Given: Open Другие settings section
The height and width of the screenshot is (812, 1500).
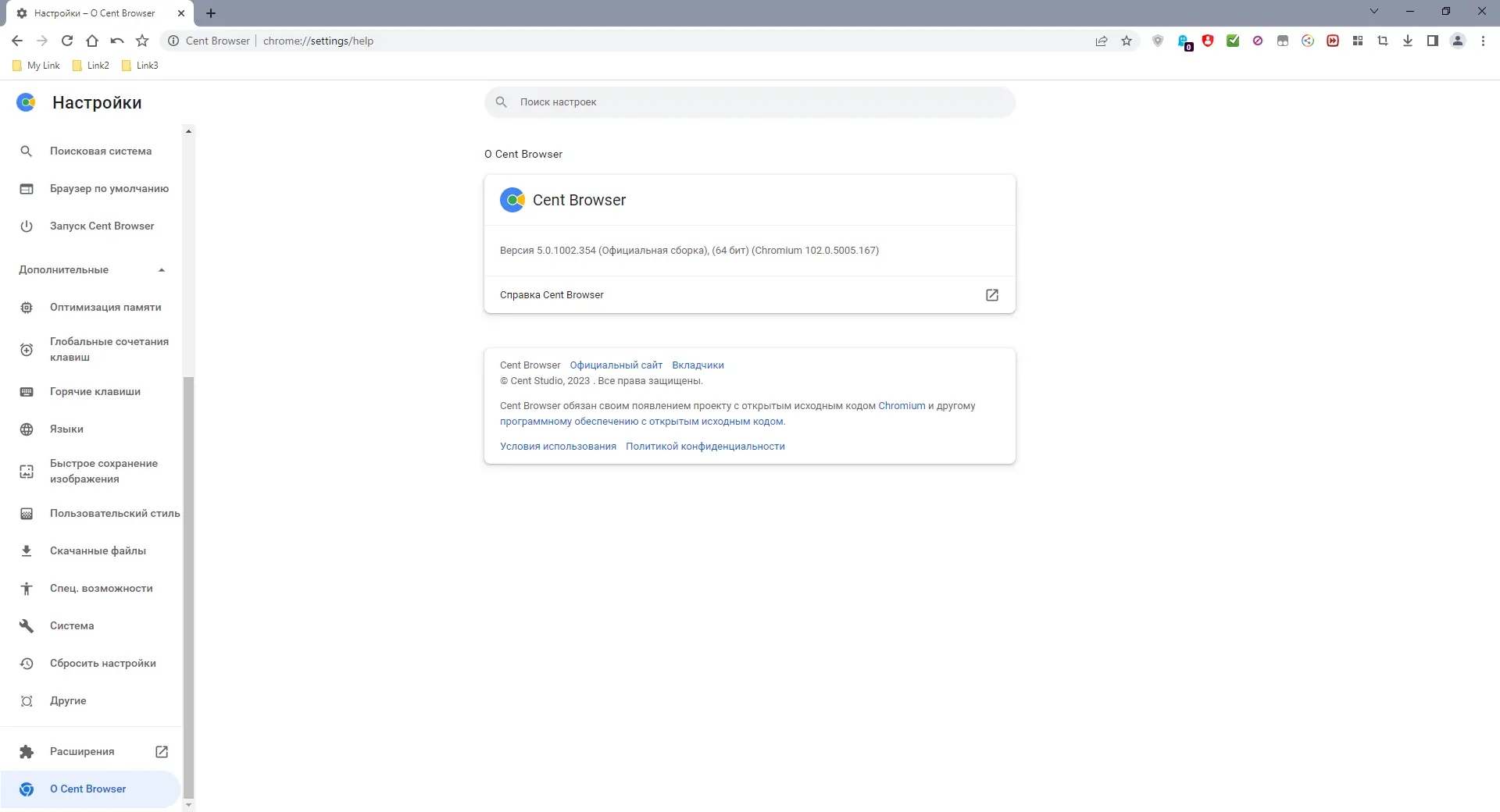Looking at the screenshot, I should (x=91, y=701).
